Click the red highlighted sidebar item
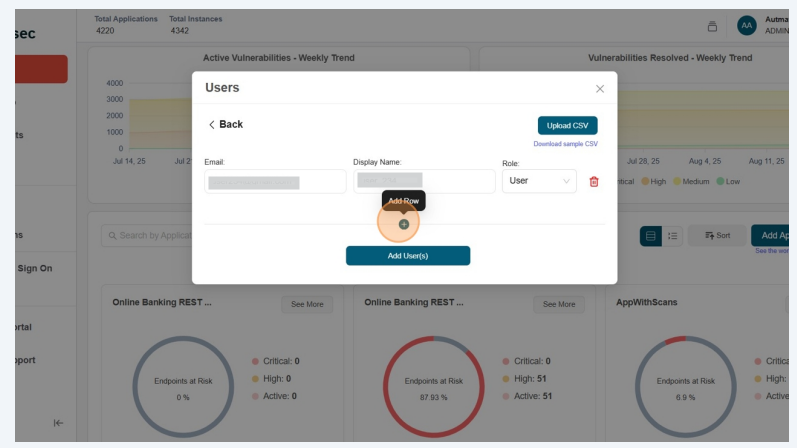 click(41, 69)
